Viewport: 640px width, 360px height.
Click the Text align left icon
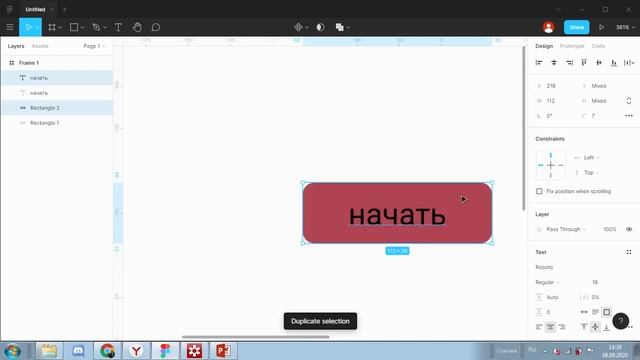pos(539,327)
